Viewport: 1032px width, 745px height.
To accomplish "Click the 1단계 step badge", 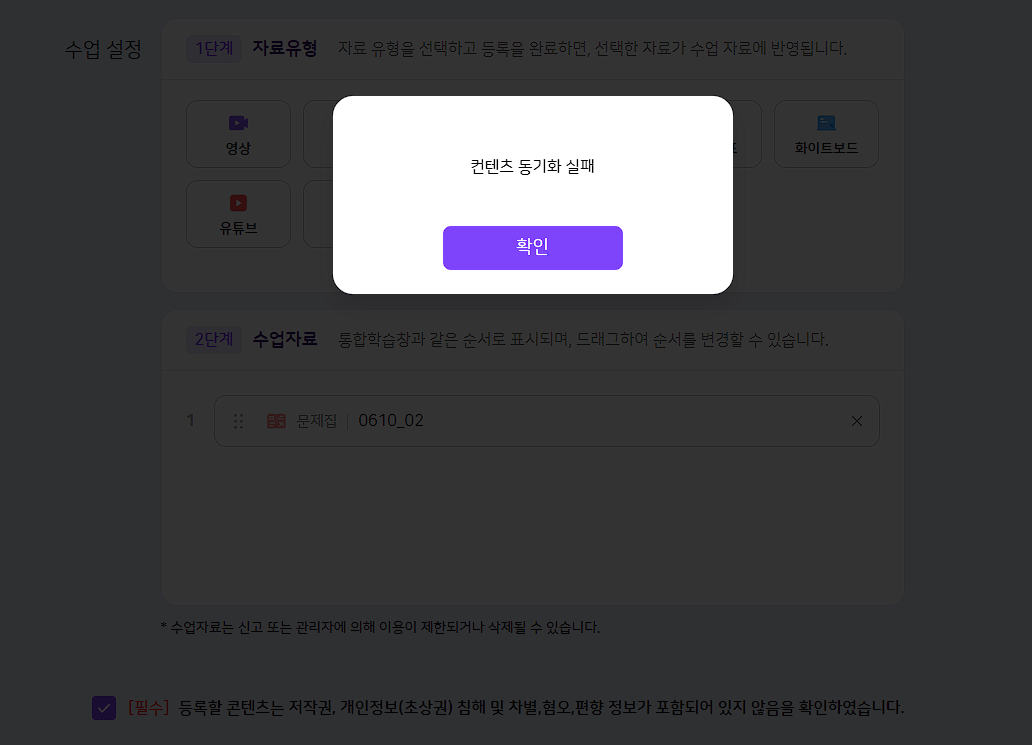I will (x=214, y=49).
